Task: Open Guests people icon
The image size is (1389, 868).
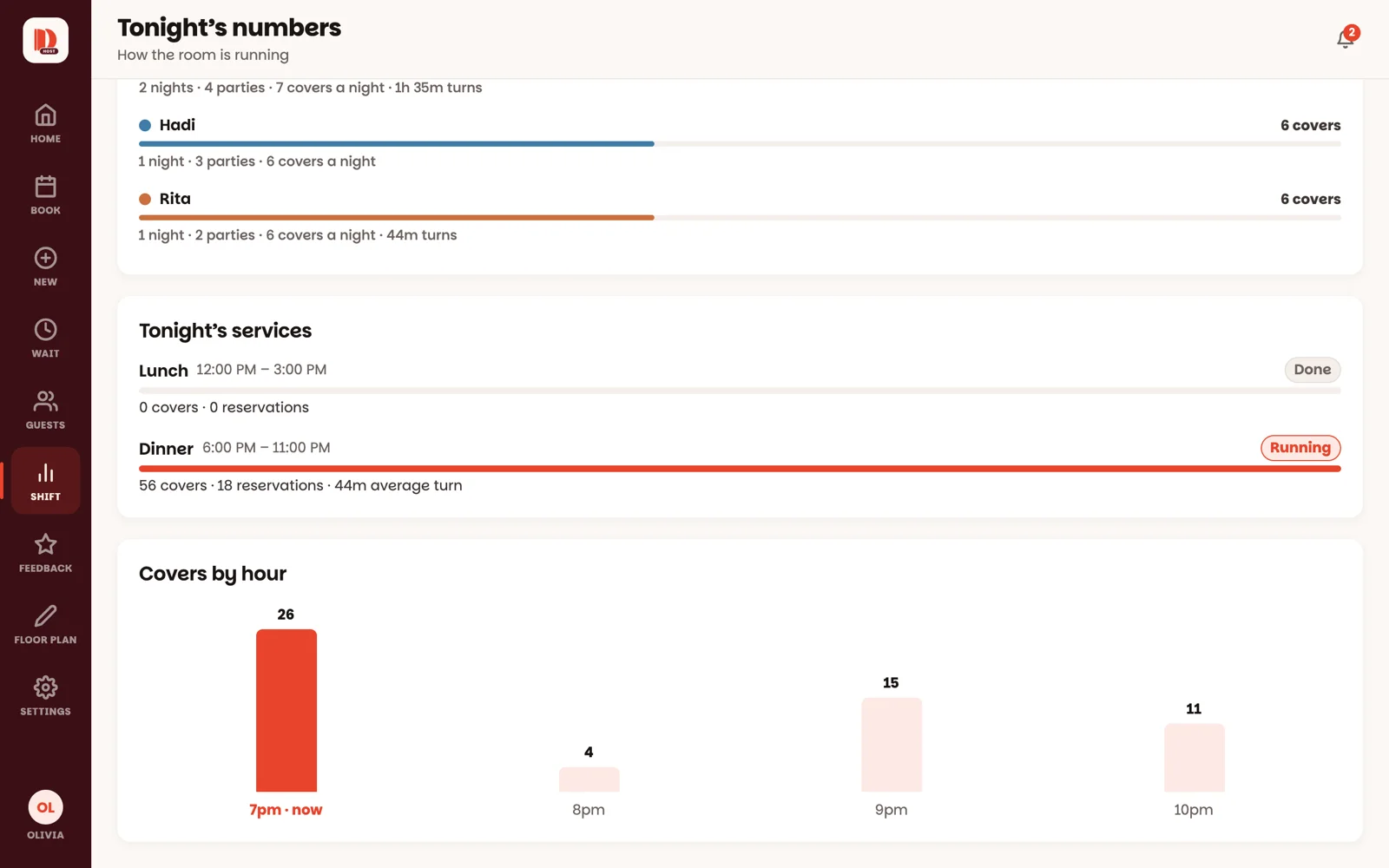Action: (x=45, y=401)
